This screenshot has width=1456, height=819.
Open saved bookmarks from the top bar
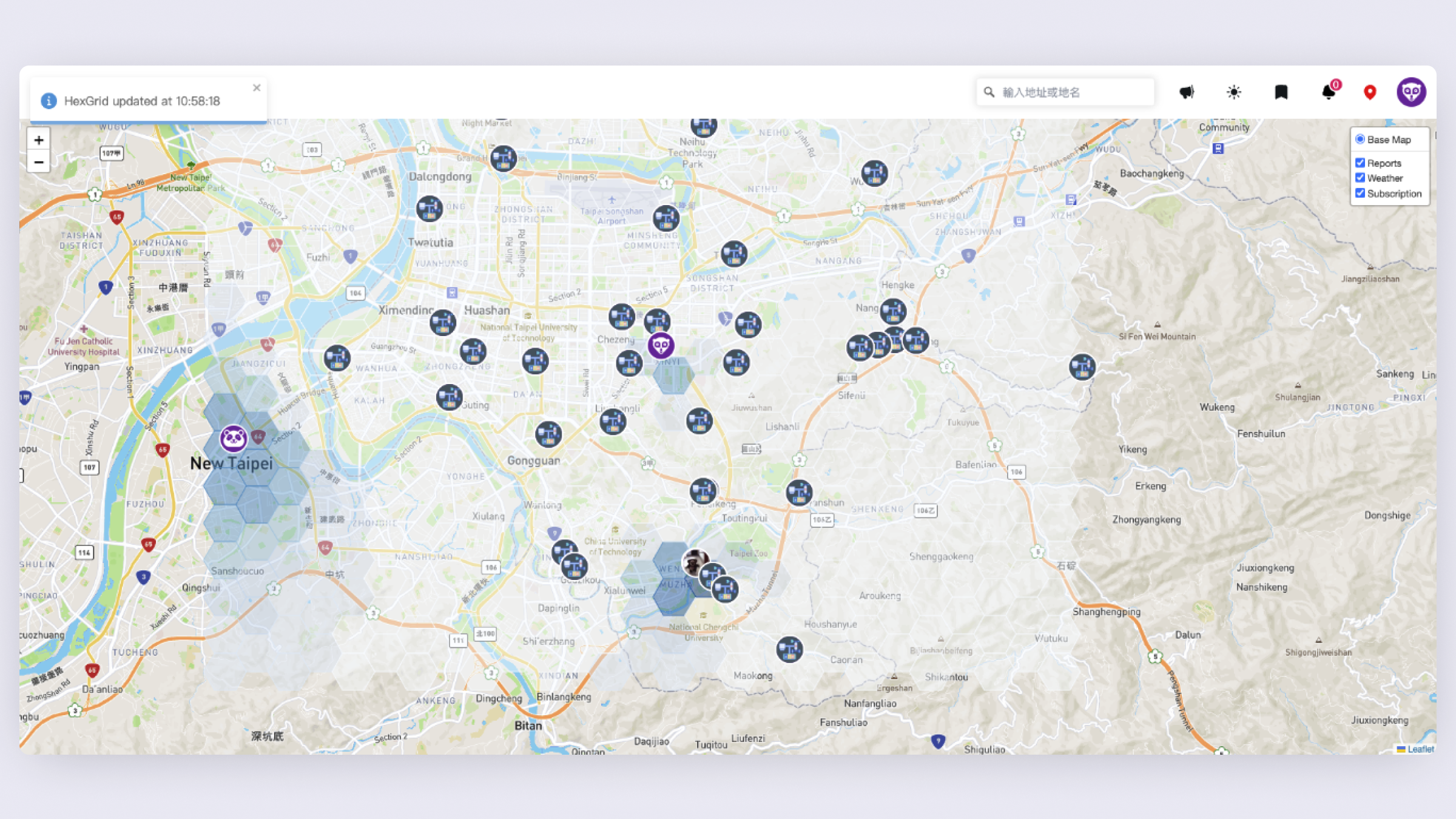click(x=1280, y=92)
